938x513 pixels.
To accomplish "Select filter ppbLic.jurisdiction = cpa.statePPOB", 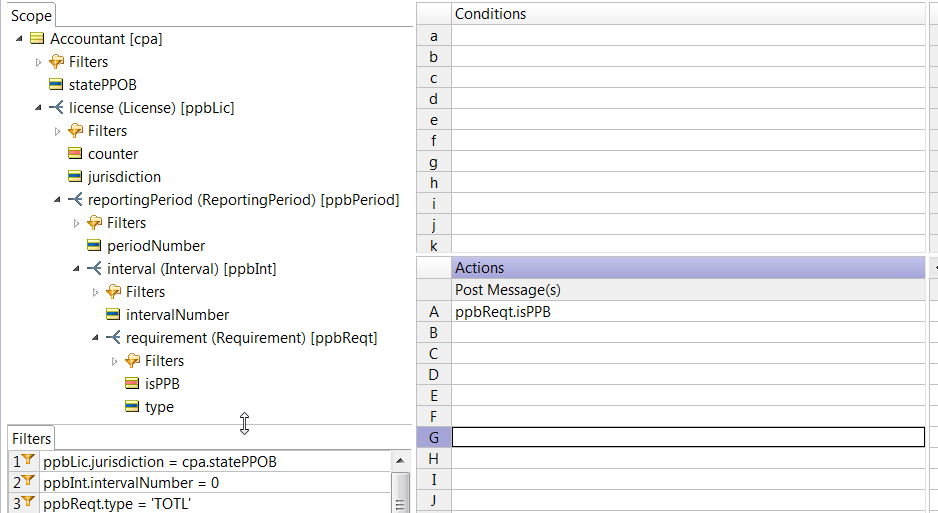I will click(x=215, y=462).
